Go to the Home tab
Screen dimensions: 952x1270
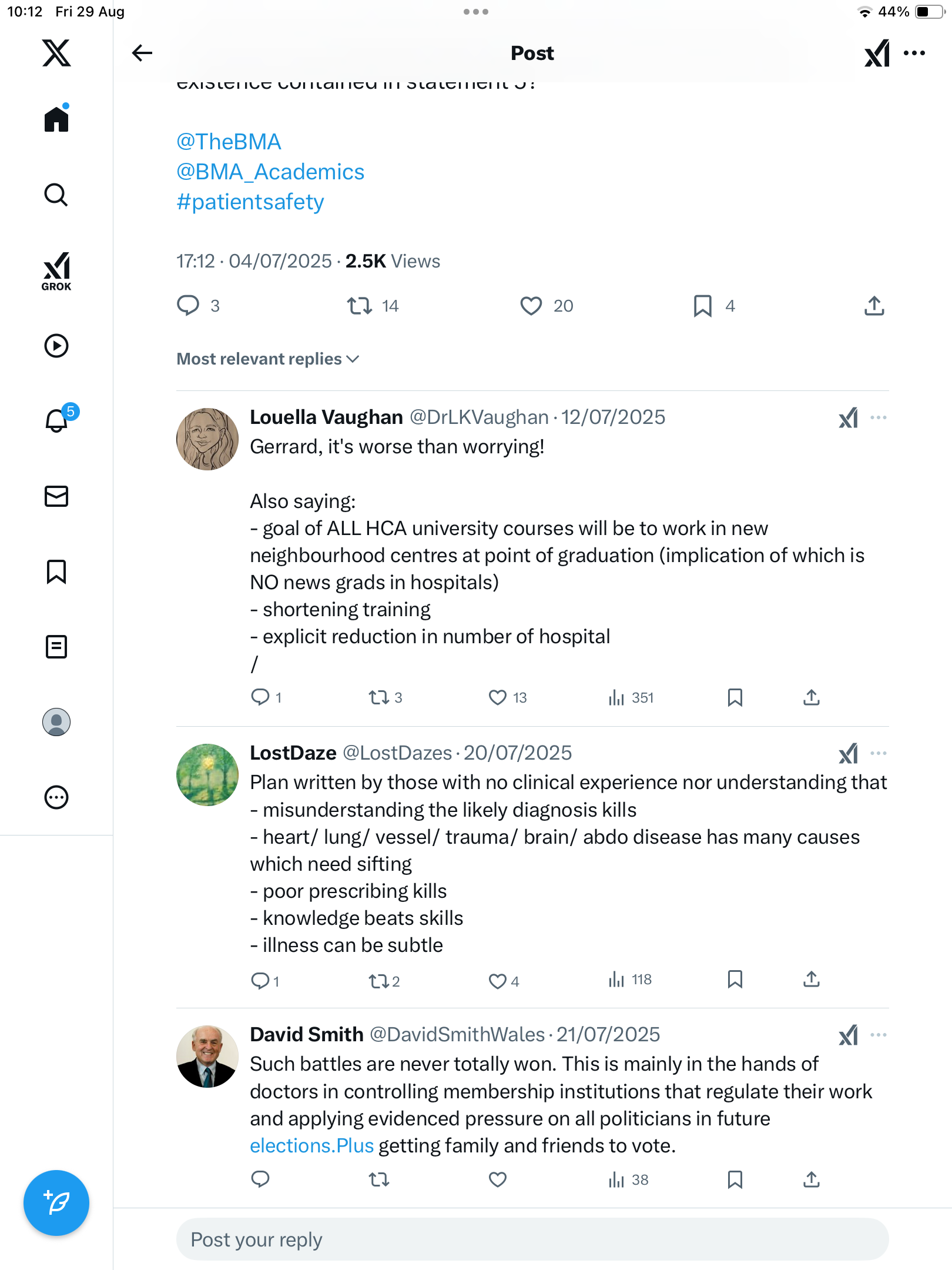pyautogui.click(x=56, y=120)
